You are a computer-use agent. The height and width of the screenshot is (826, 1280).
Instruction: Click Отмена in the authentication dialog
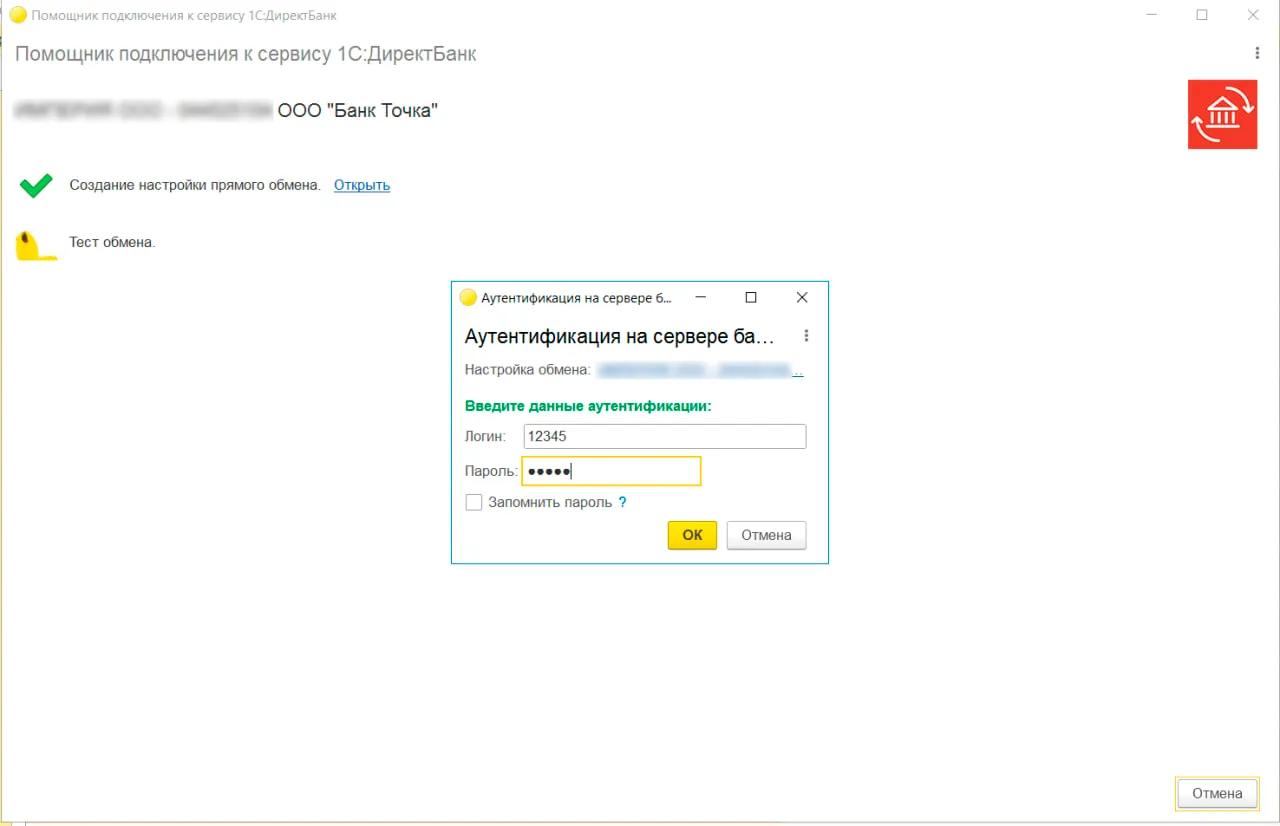[x=766, y=535]
